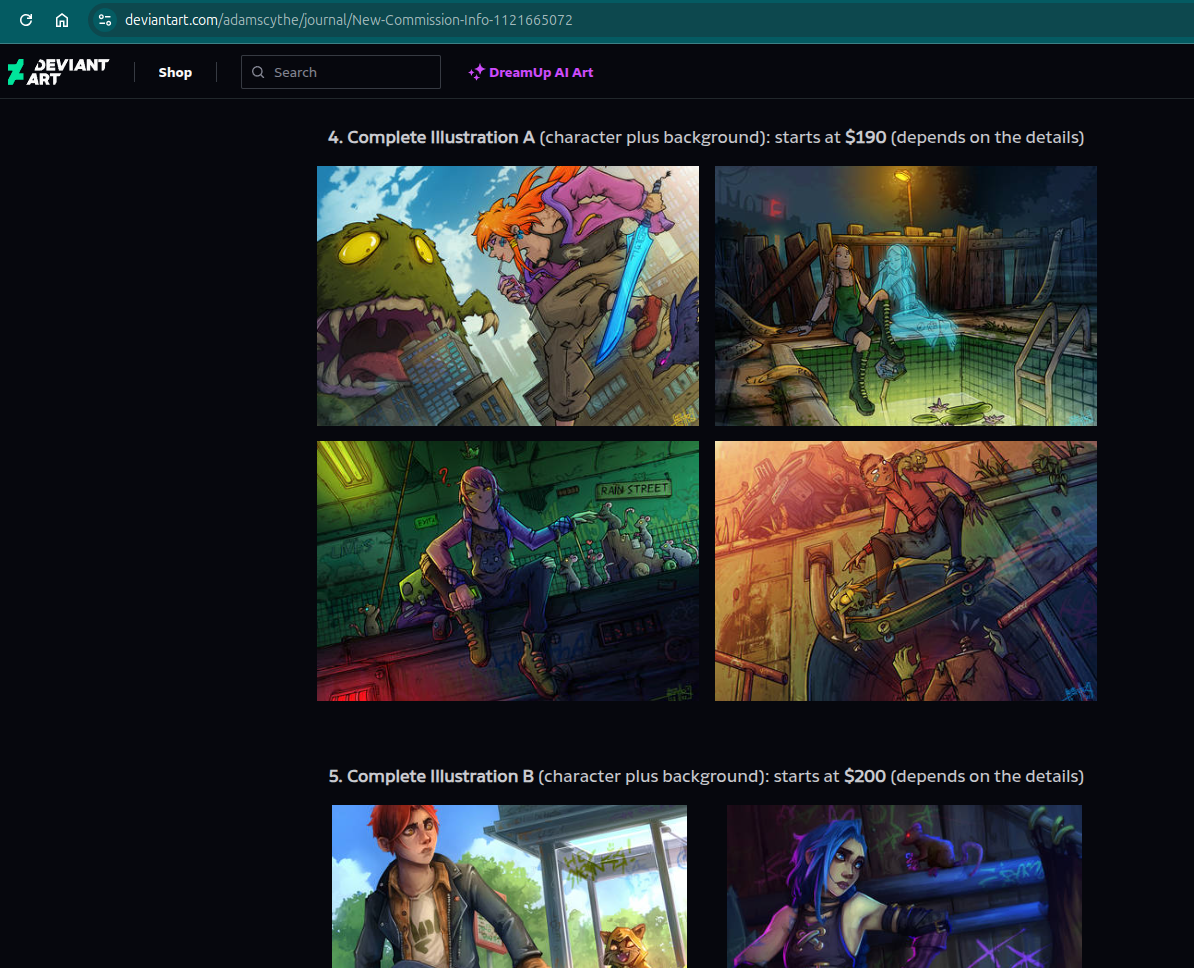1194x968 pixels.
Task: Click the magnifier icon in the search box
Action: click(x=258, y=72)
